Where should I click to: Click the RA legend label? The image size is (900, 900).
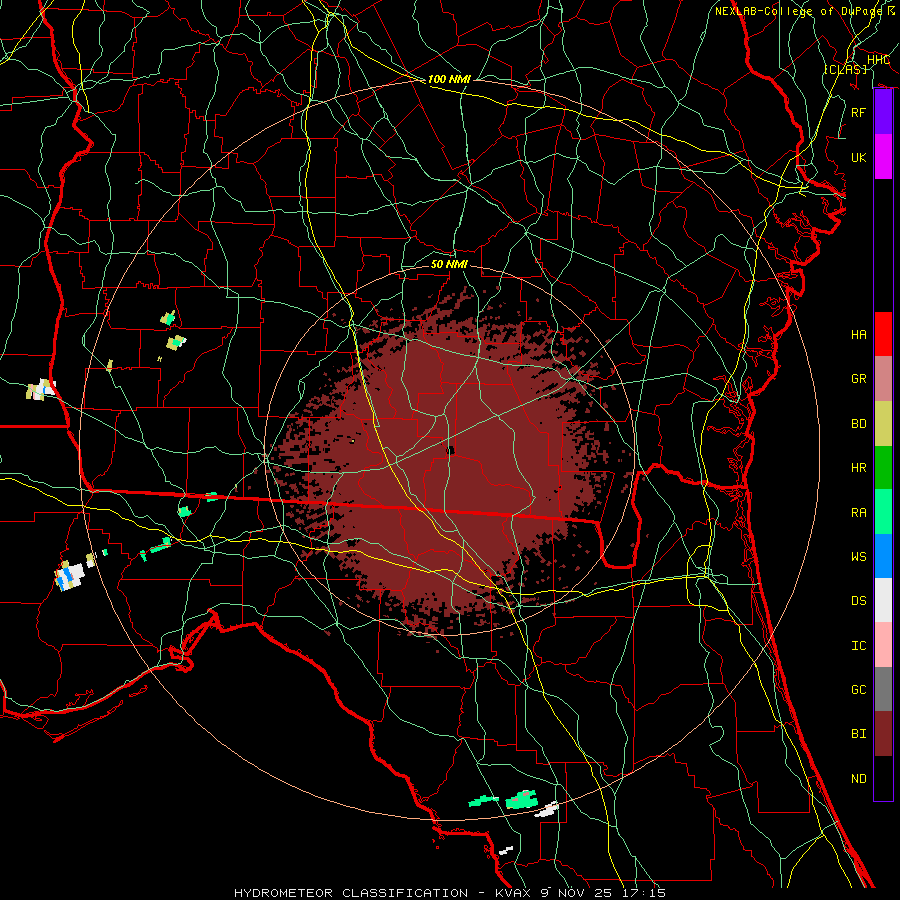(x=858, y=512)
